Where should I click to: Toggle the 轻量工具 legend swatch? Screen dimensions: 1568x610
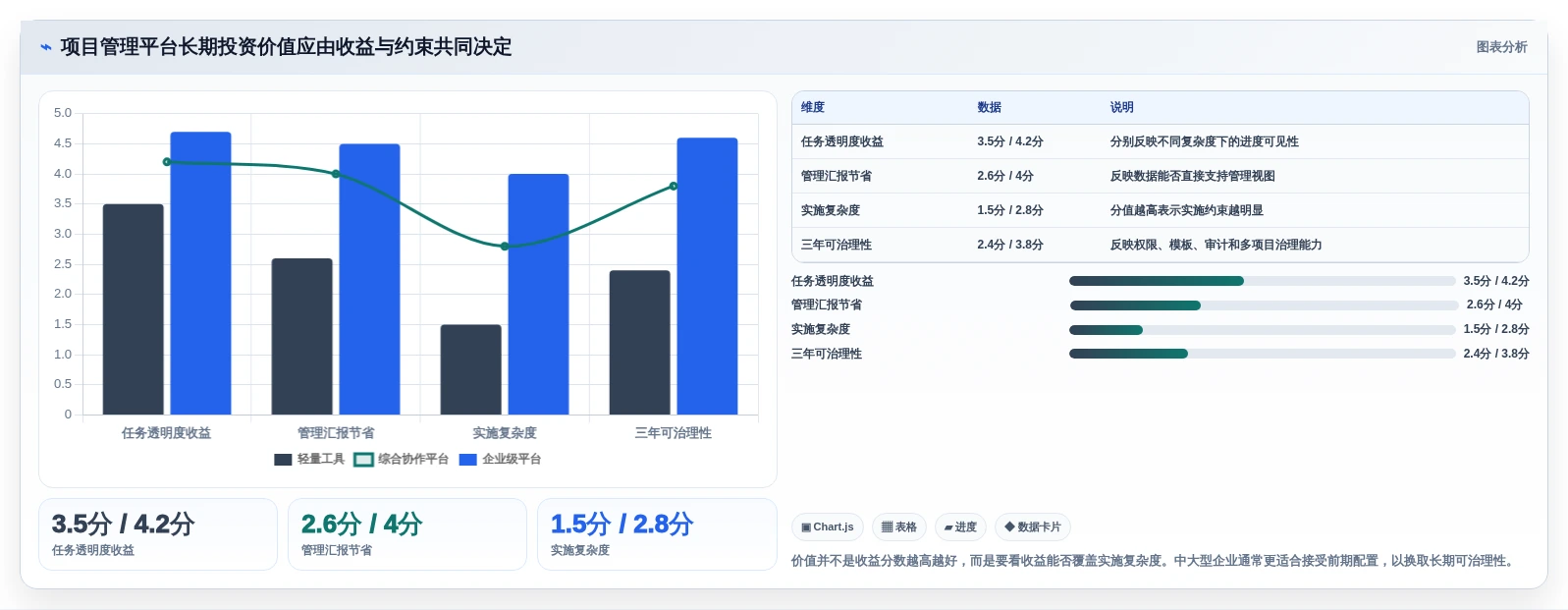(283, 460)
